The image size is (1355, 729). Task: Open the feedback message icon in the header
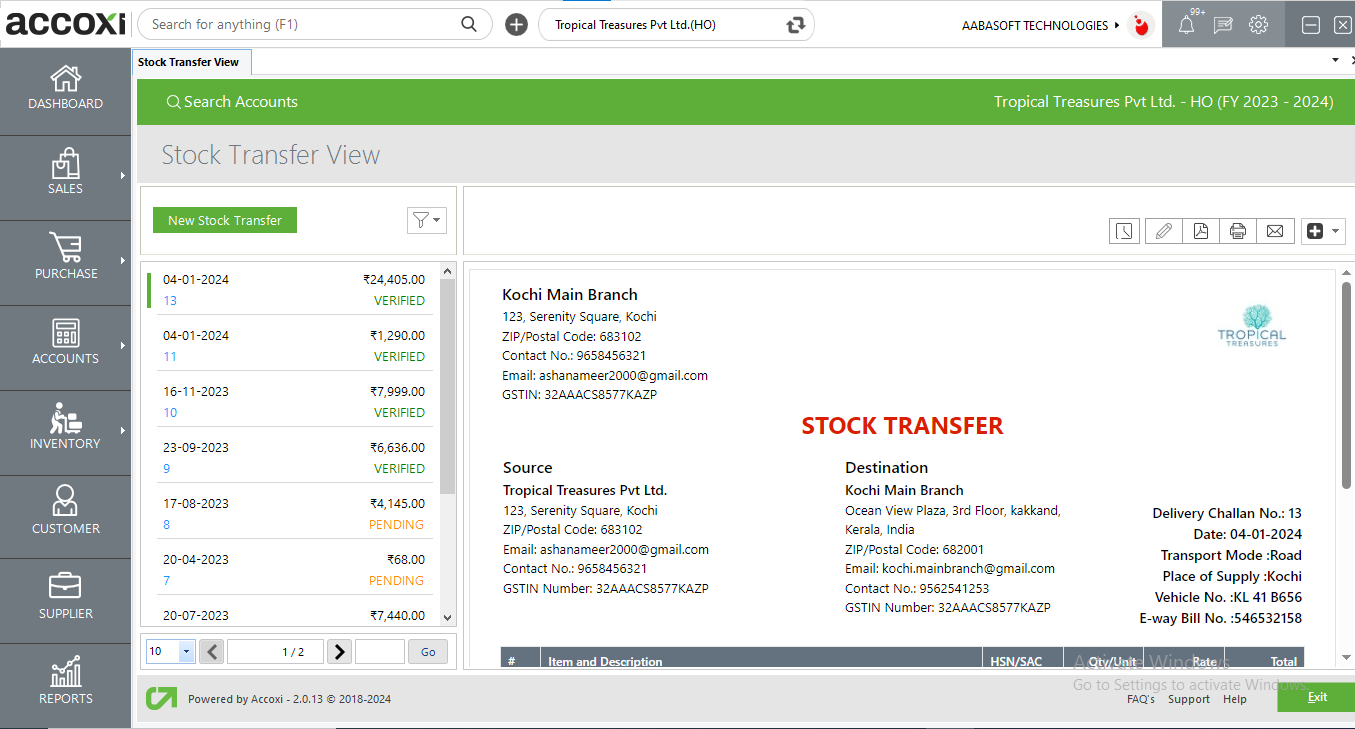[1222, 24]
